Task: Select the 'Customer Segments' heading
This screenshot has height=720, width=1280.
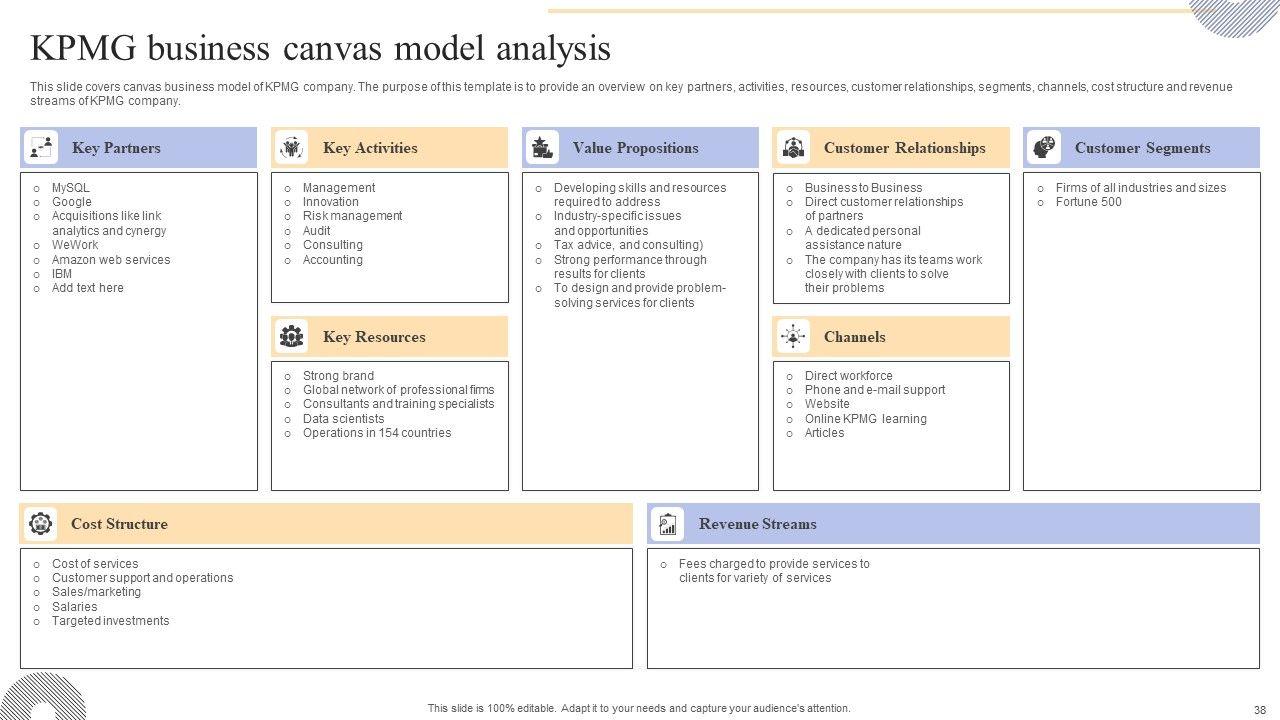Action: [1143, 148]
